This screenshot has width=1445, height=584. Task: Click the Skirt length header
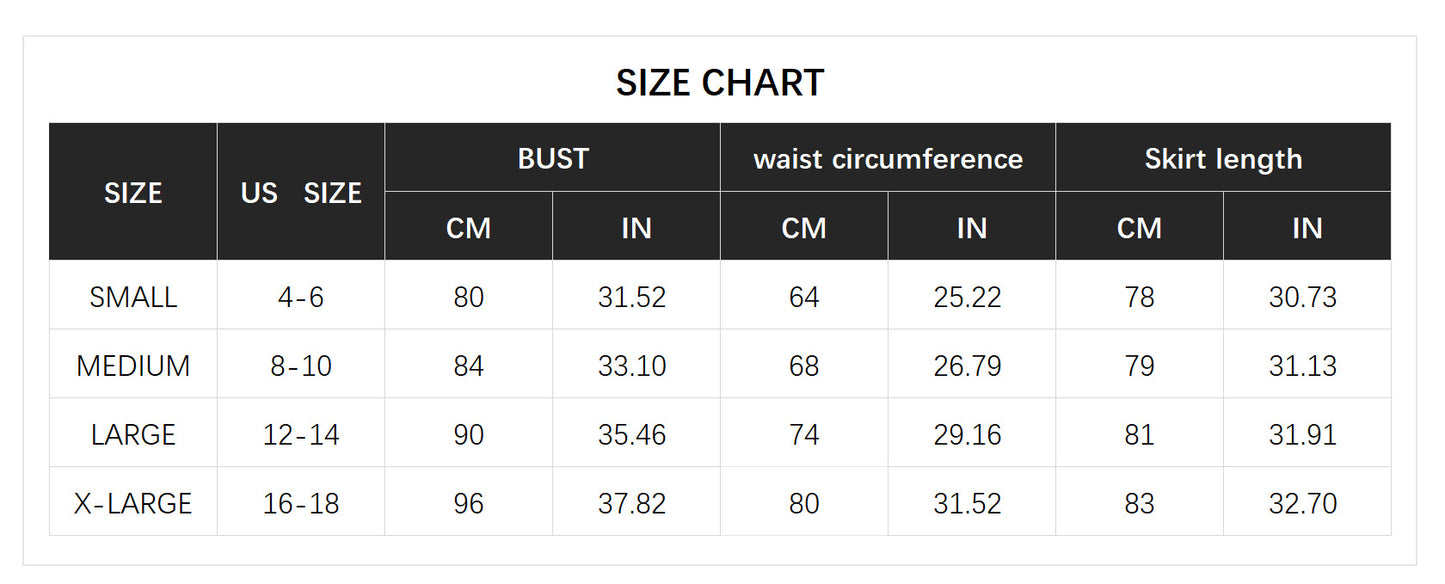coord(1223,159)
